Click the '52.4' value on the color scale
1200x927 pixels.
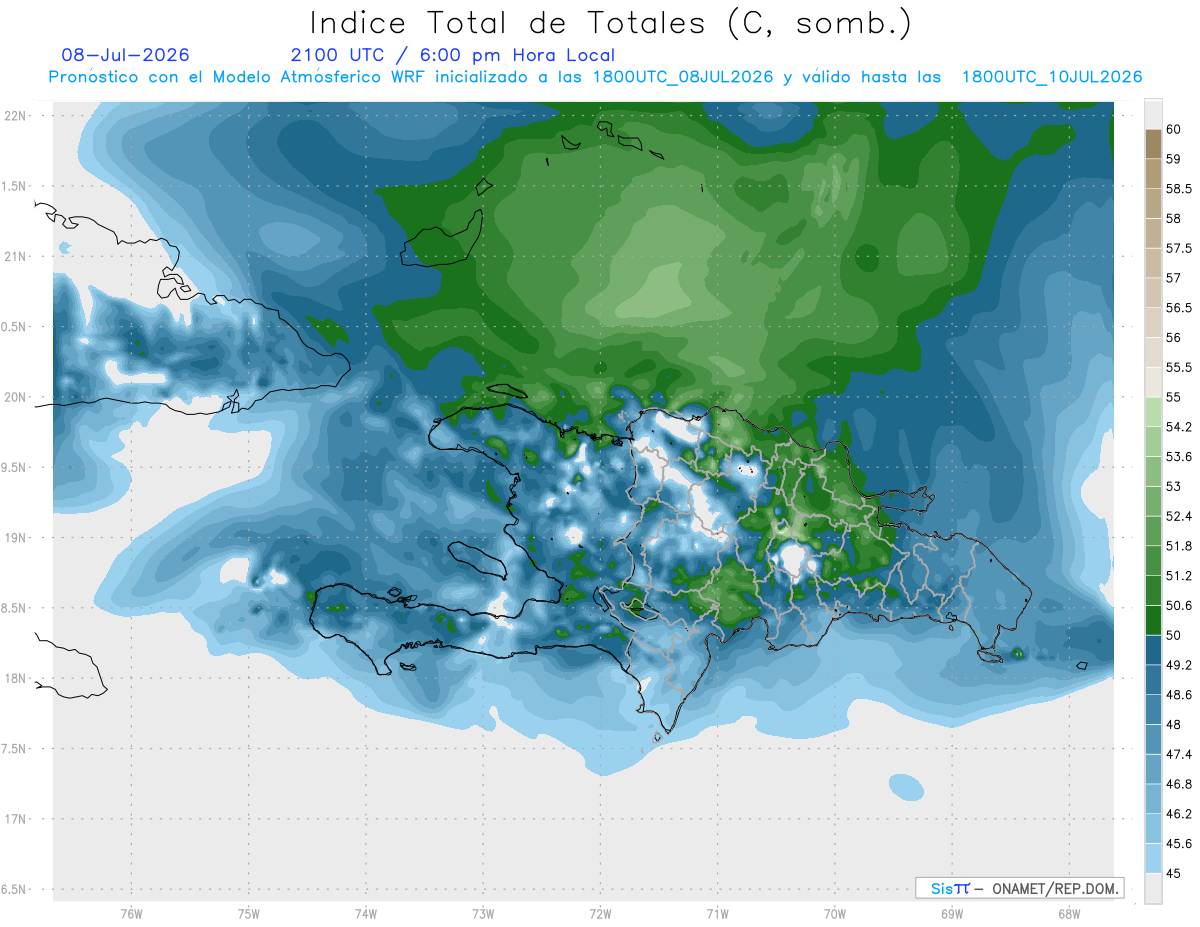(1179, 517)
